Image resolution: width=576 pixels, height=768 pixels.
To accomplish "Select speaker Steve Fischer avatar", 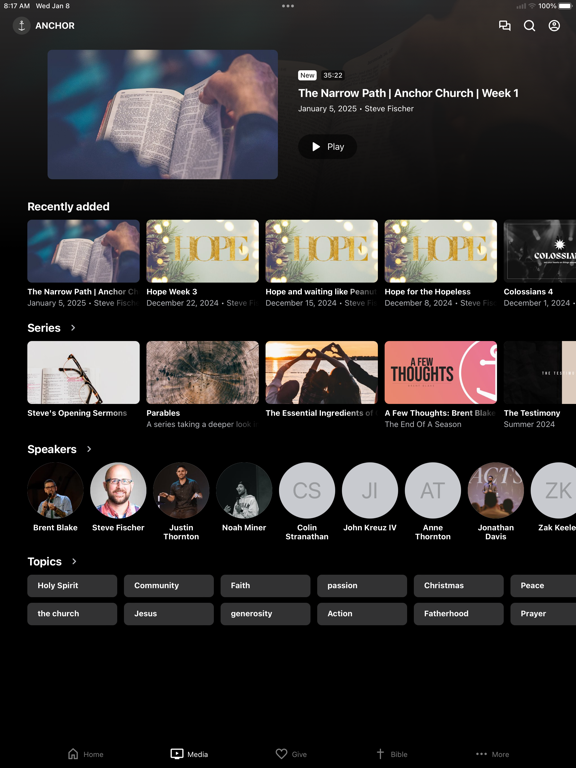I will [118, 490].
